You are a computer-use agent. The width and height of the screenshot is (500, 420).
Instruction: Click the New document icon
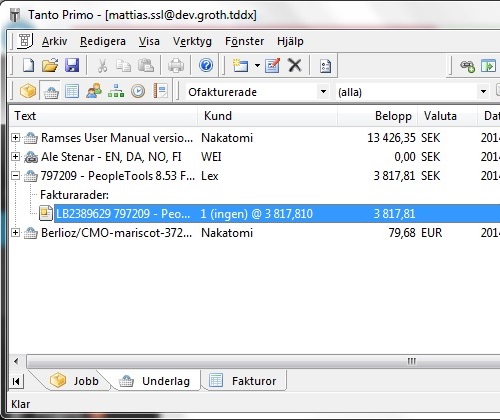[28, 65]
